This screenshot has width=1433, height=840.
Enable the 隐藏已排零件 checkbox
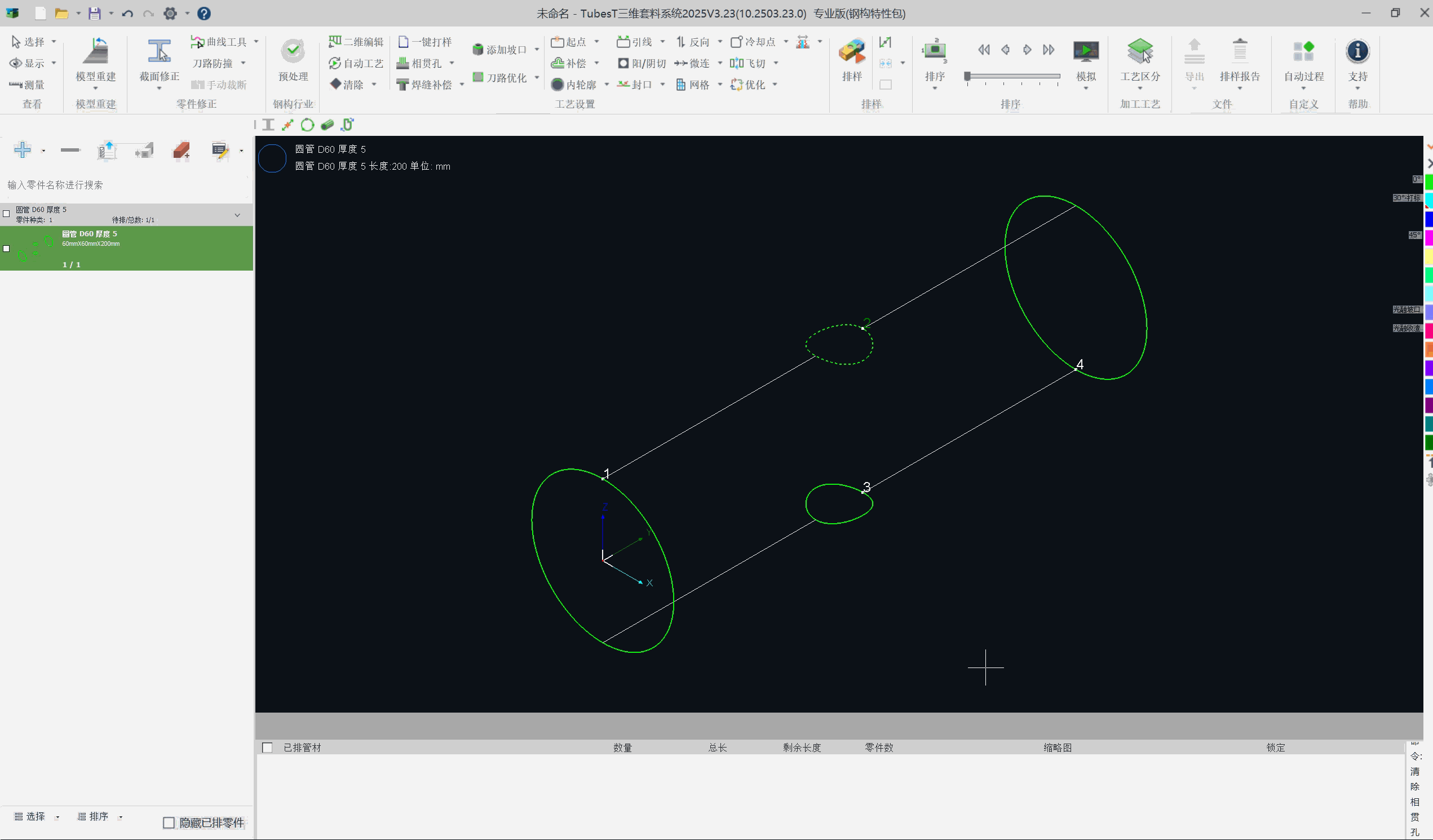[169, 823]
